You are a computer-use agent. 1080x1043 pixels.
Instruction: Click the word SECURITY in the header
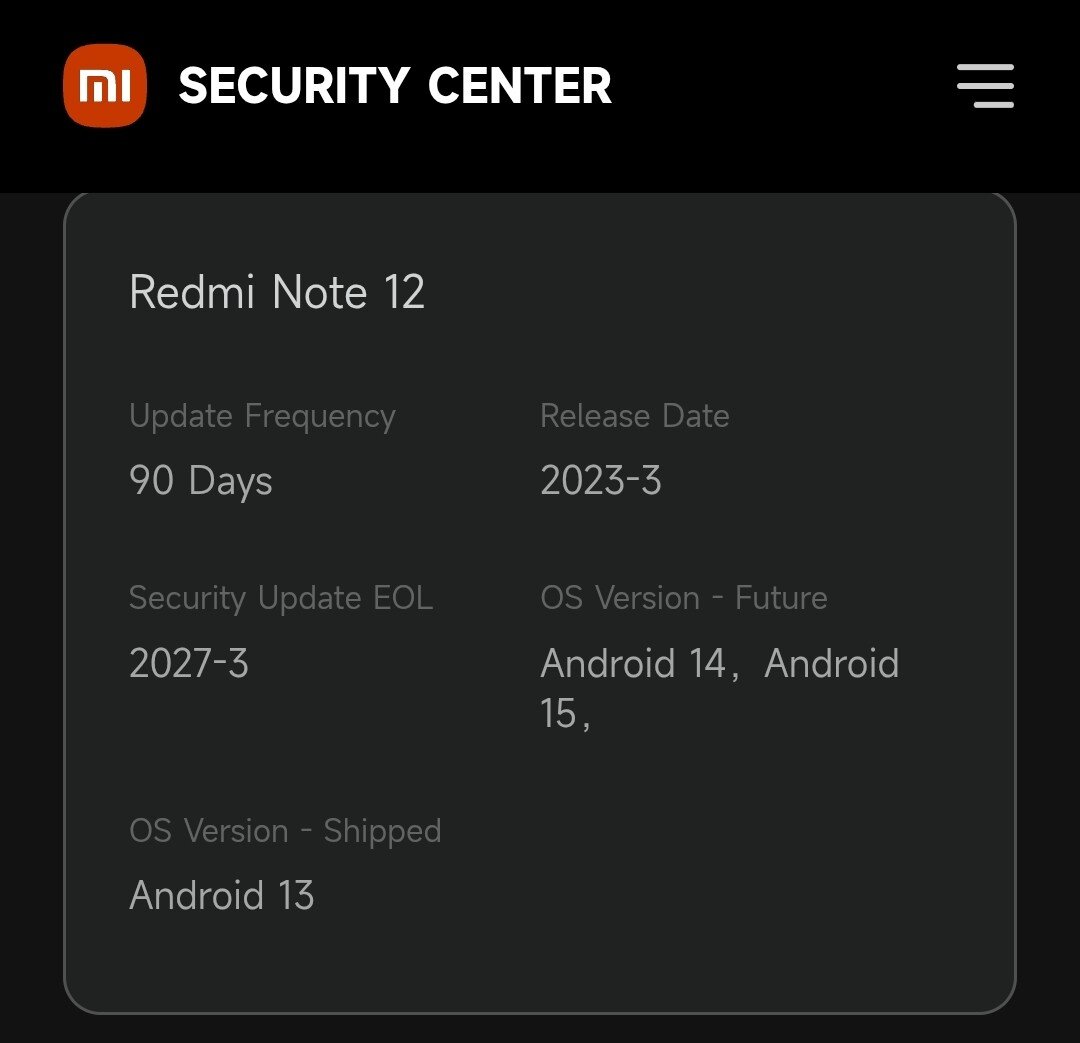pos(295,86)
